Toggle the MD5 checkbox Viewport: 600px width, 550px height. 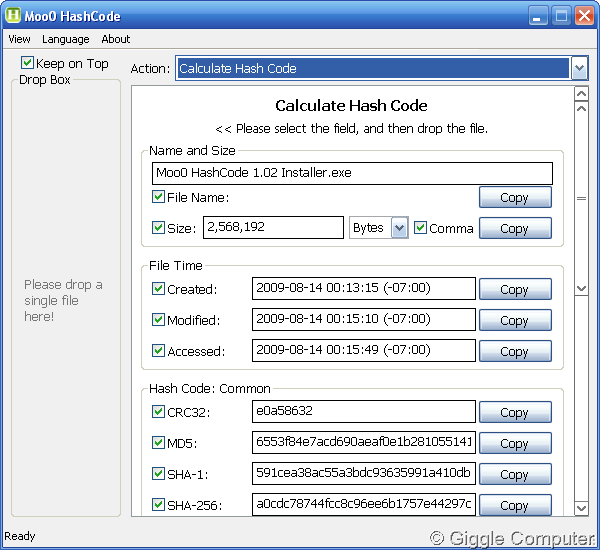[x=158, y=442]
